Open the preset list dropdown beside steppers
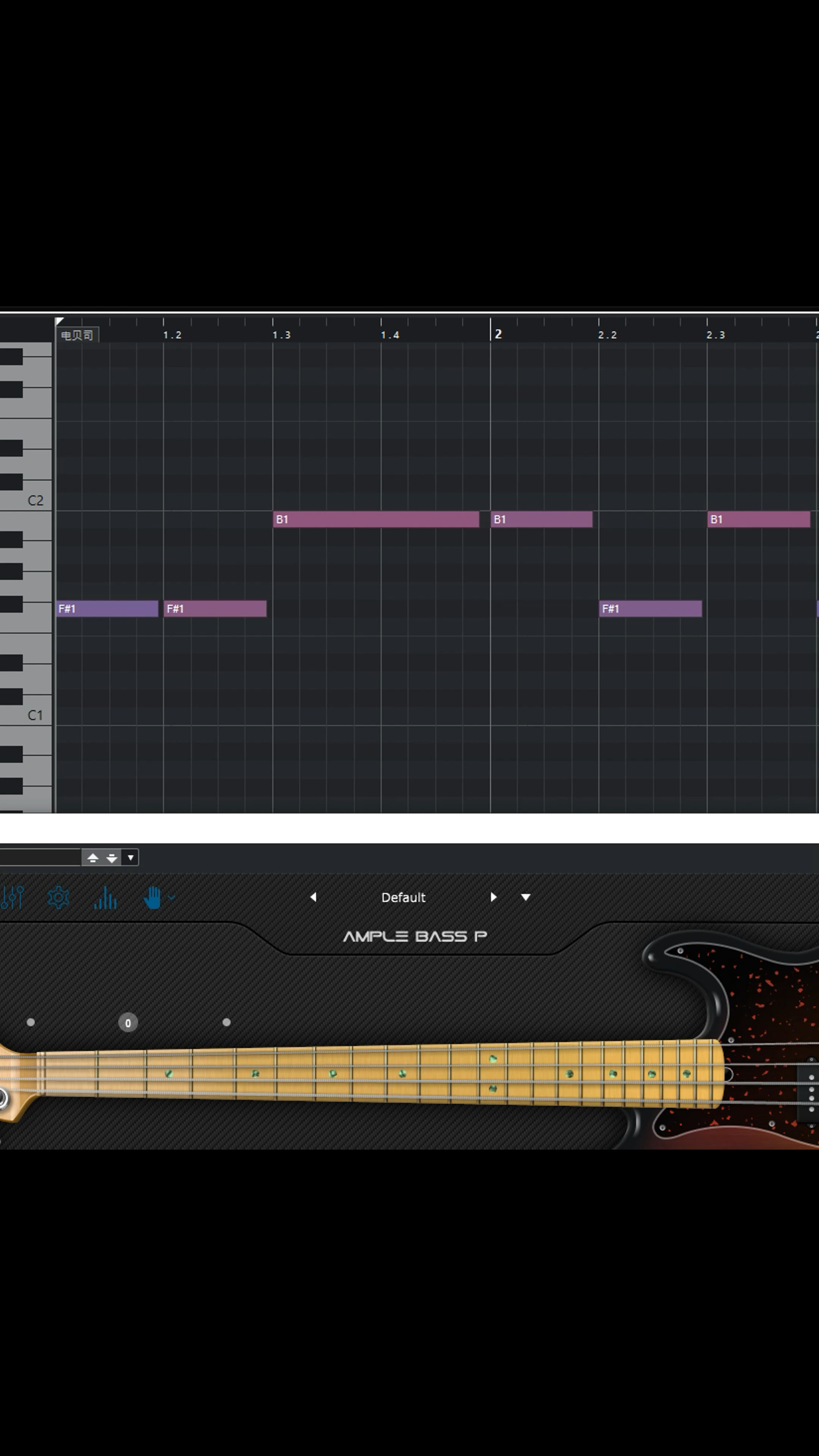The width and height of the screenshot is (819, 1456). coord(130,858)
